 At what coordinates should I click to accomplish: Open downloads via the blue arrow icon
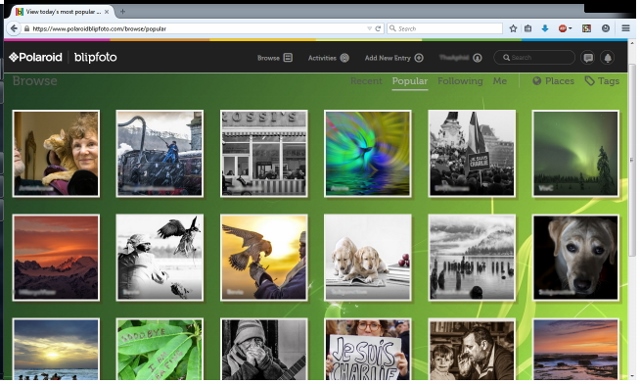pyautogui.click(x=544, y=29)
